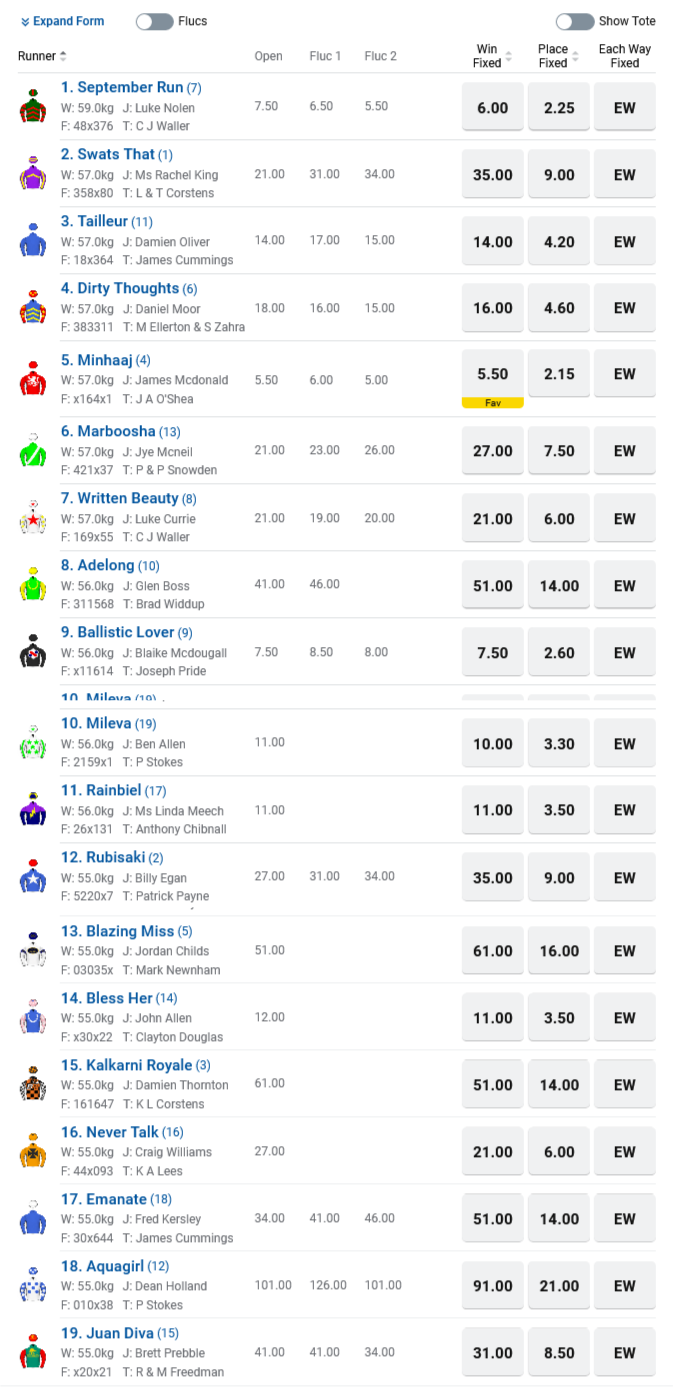Sort by Place Fixed odds

(x=558, y=56)
